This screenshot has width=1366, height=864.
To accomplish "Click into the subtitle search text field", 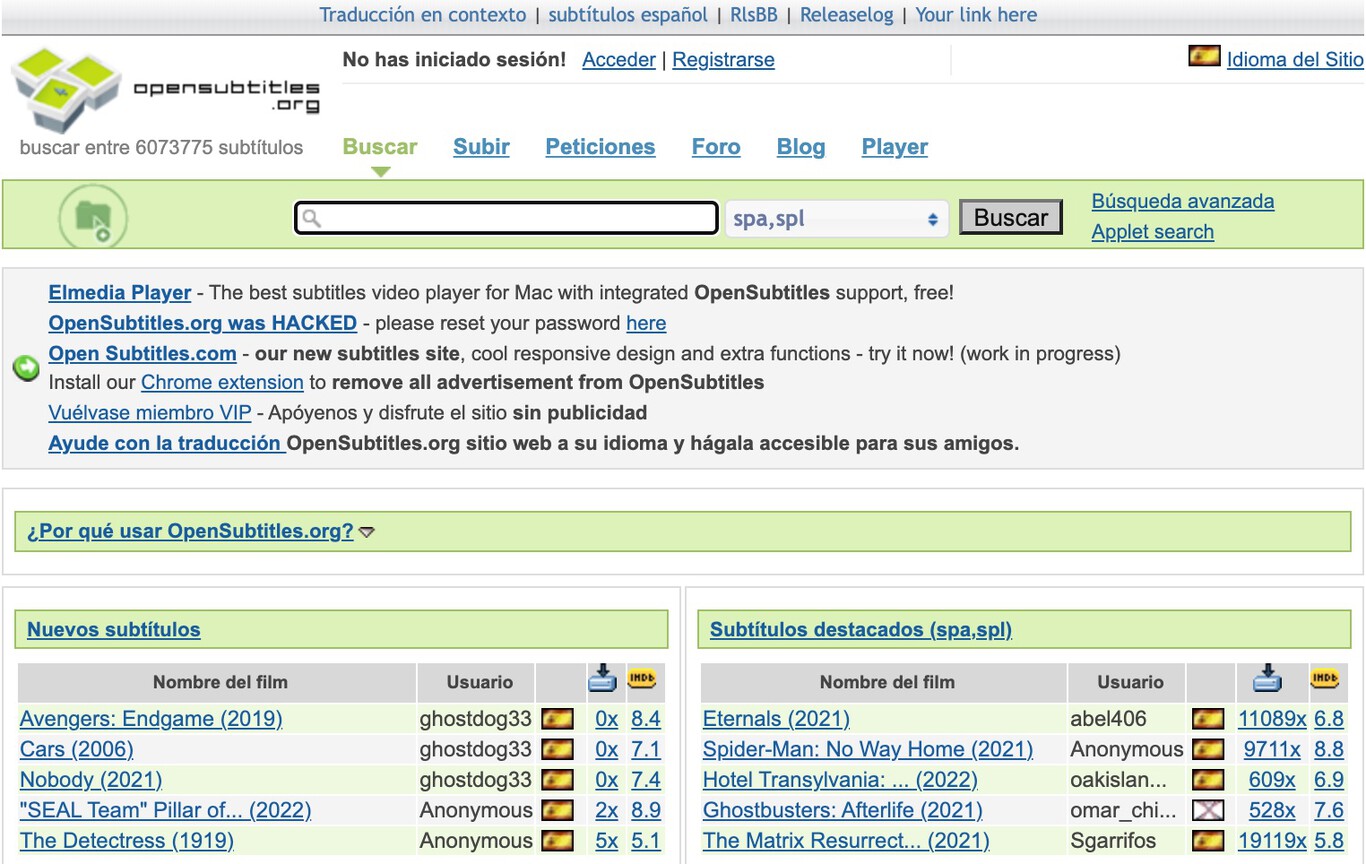I will tap(506, 218).
